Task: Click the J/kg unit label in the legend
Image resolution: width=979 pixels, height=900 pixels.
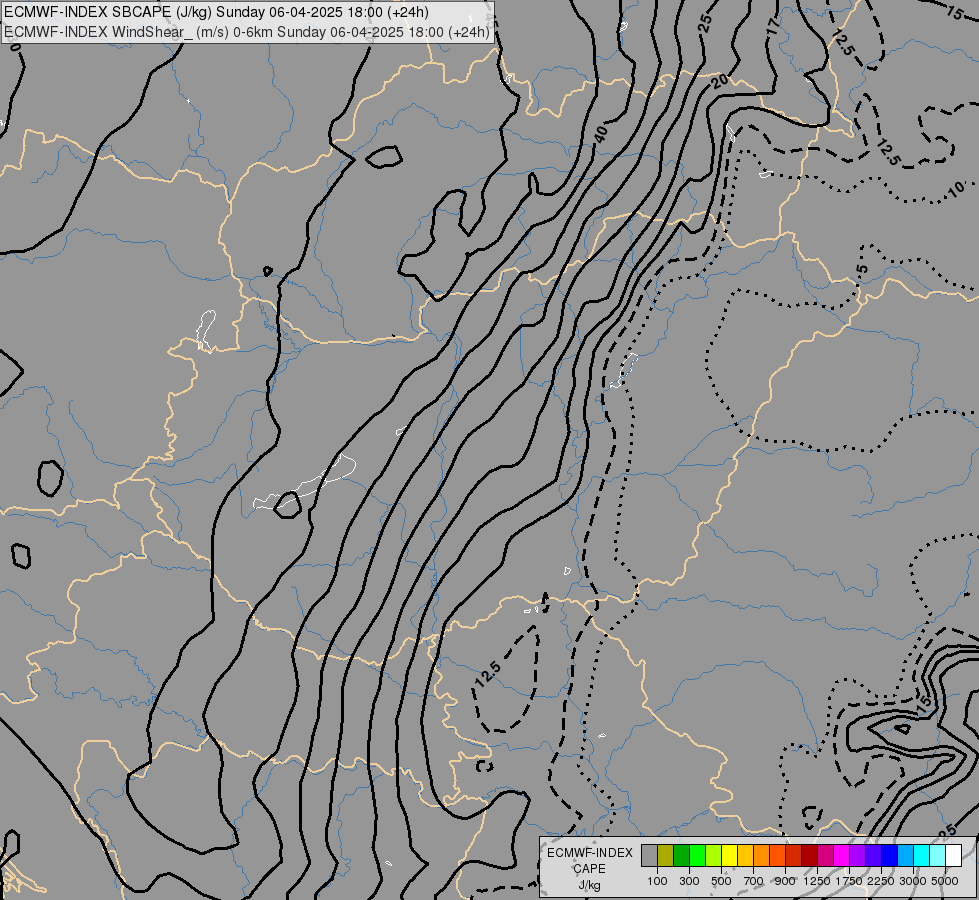Action: pyautogui.click(x=589, y=886)
